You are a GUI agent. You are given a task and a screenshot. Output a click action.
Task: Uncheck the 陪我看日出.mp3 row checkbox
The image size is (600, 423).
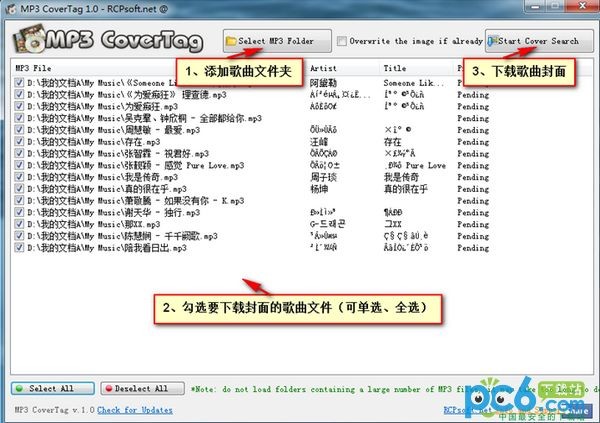point(19,248)
